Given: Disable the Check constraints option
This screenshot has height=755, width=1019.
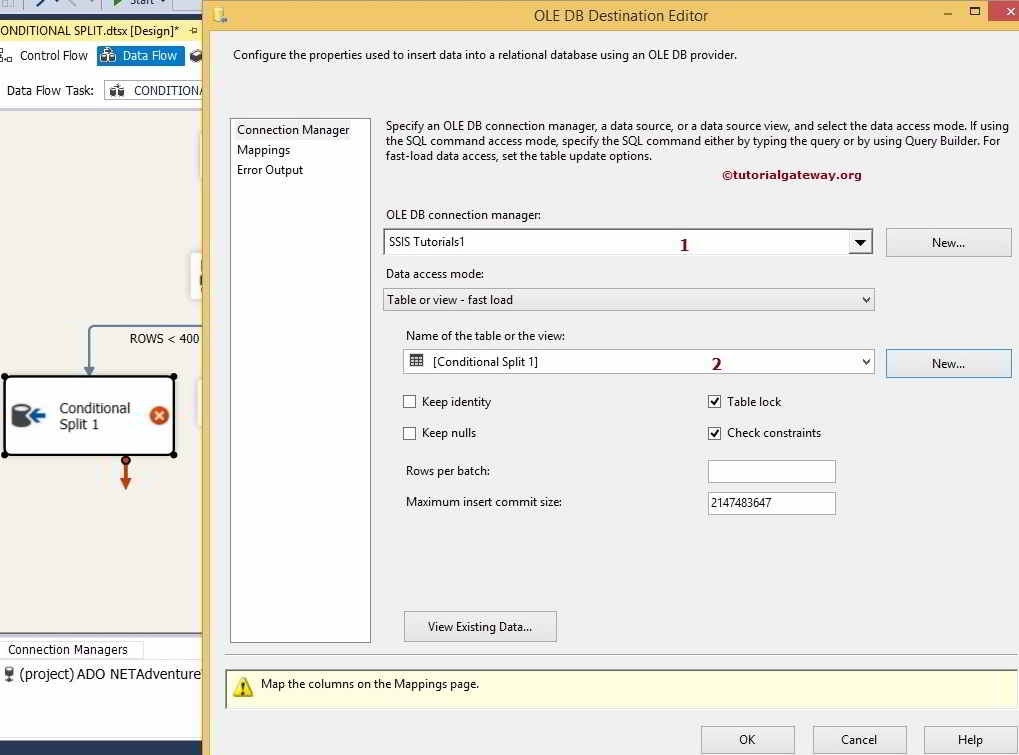Looking at the screenshot, I should [714, 433].
